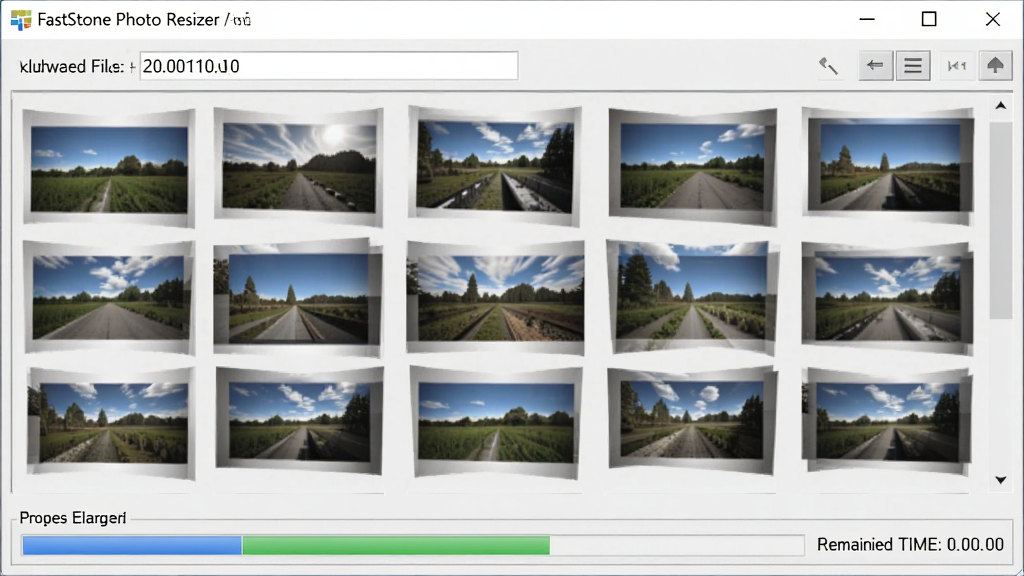Select the fifth thumbnail in the middle row
This screenshot has height=576, width=1024.
(888, 298)
